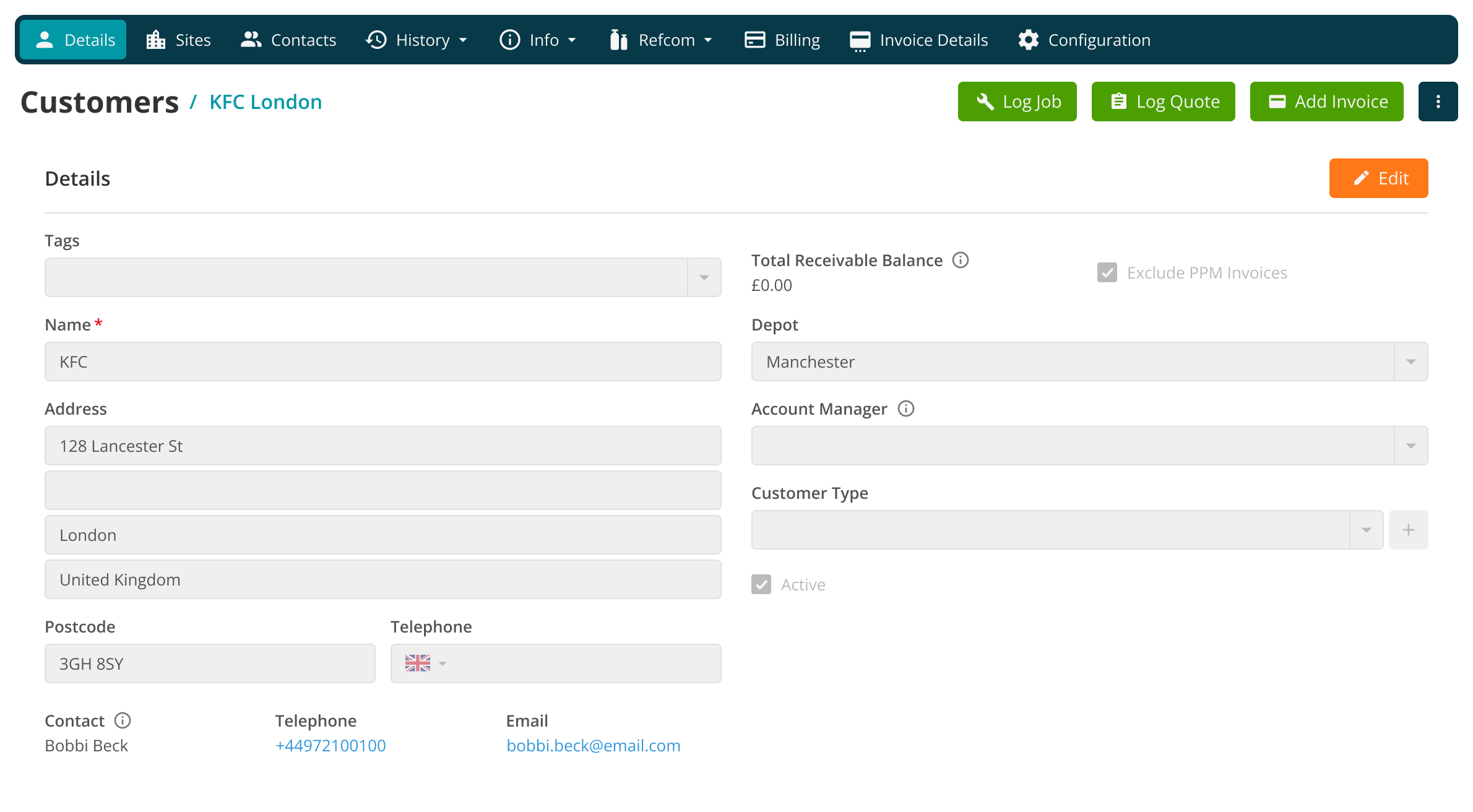
Task: Click the Info circle icon in navbar
Action: [x=510, y=40]
